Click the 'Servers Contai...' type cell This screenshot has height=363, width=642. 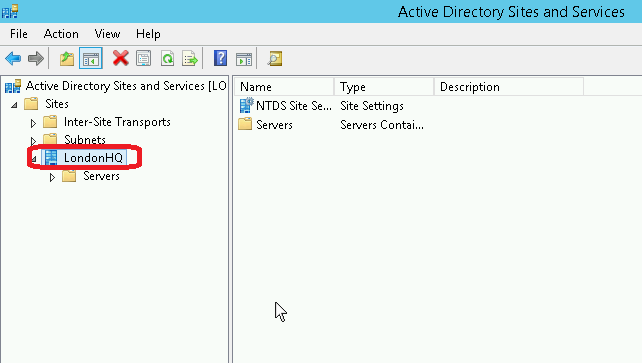pos(382,124)
